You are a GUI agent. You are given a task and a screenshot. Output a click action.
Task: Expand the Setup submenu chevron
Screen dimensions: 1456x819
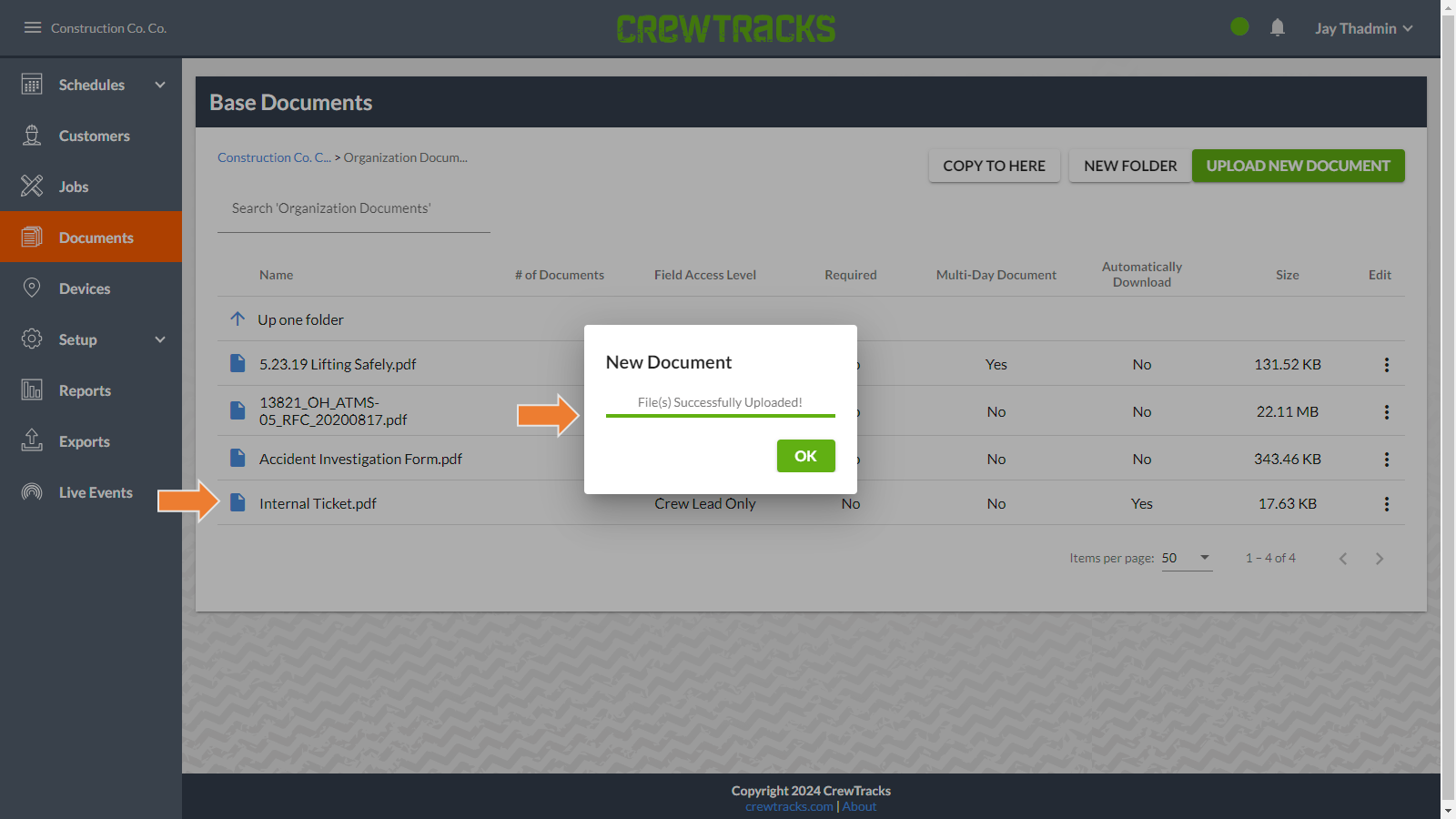[x=160, y=339]
